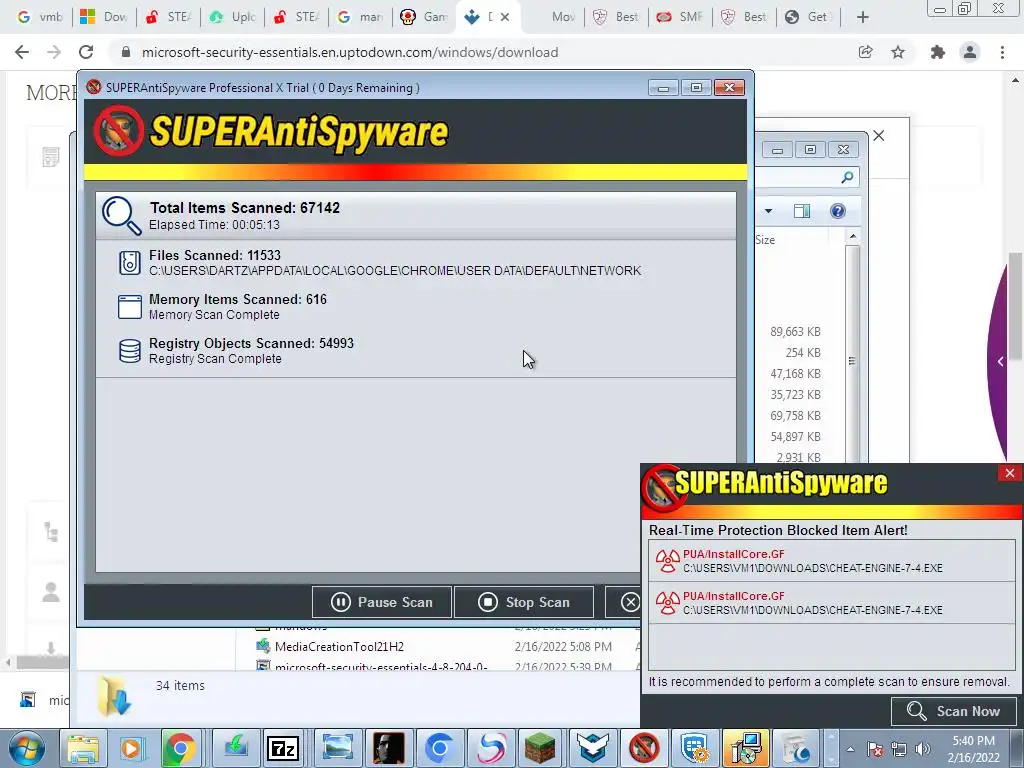The width and height of the screenshot is (1024, 768).
Task: Click the Pause Scan button
Action: click(382, 602)
